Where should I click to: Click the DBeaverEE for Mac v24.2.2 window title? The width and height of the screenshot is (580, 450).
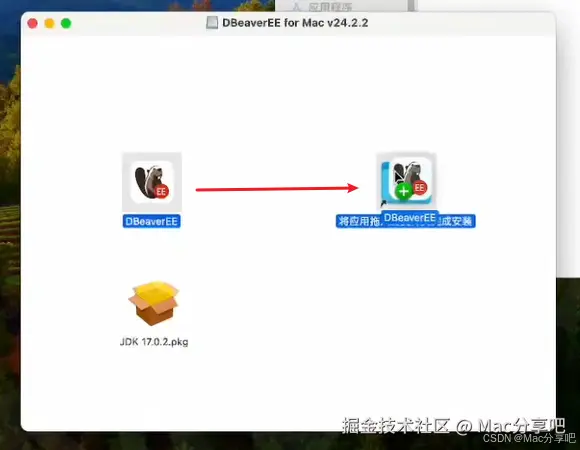click(295, 23)
